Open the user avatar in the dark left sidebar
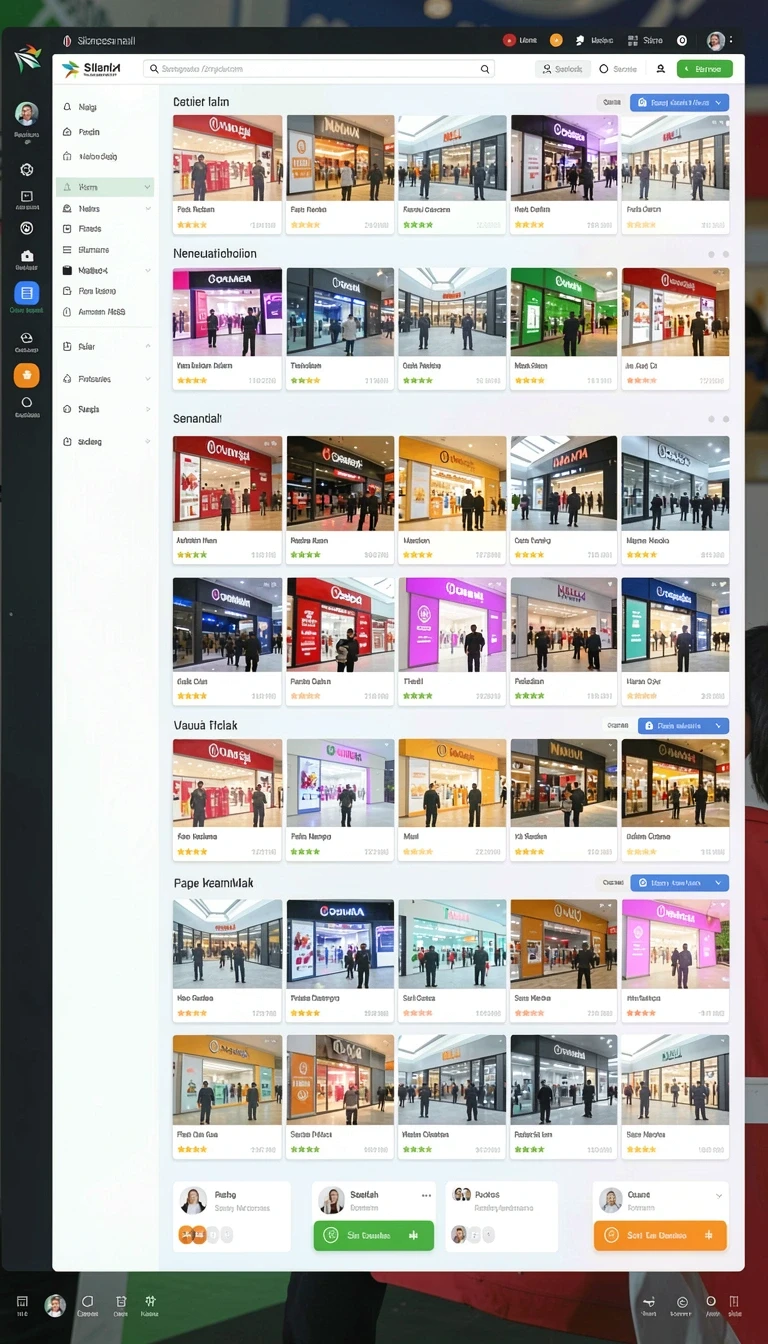 click(x=27, y=113)
